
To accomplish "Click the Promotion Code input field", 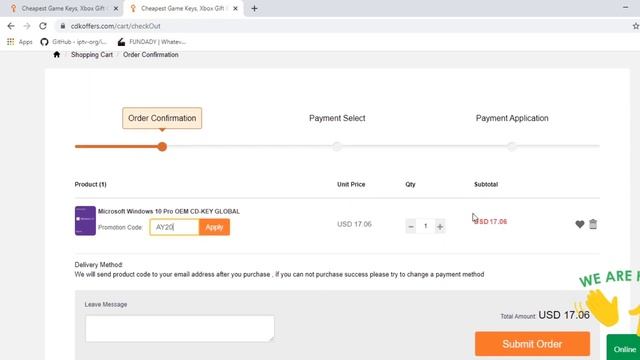I will [174, 227].
